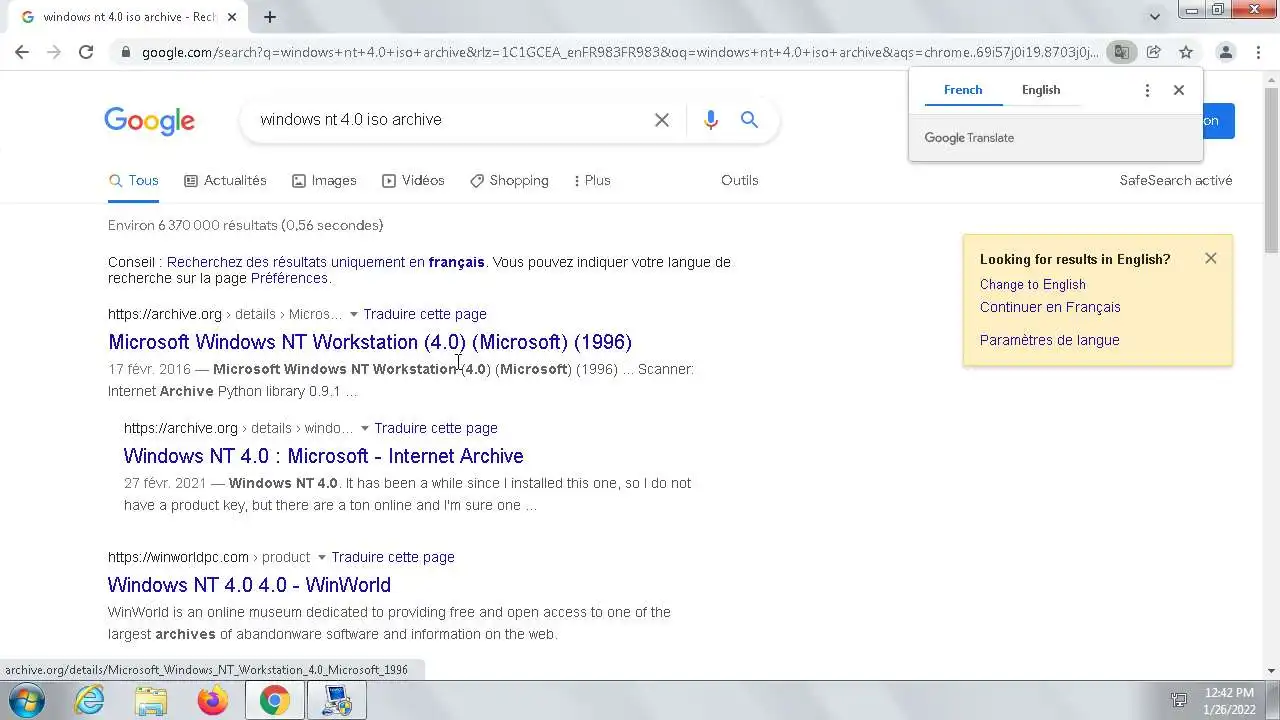Open a new browser tab
Viewport: 1280px width, 720px height.
(270, 17)
